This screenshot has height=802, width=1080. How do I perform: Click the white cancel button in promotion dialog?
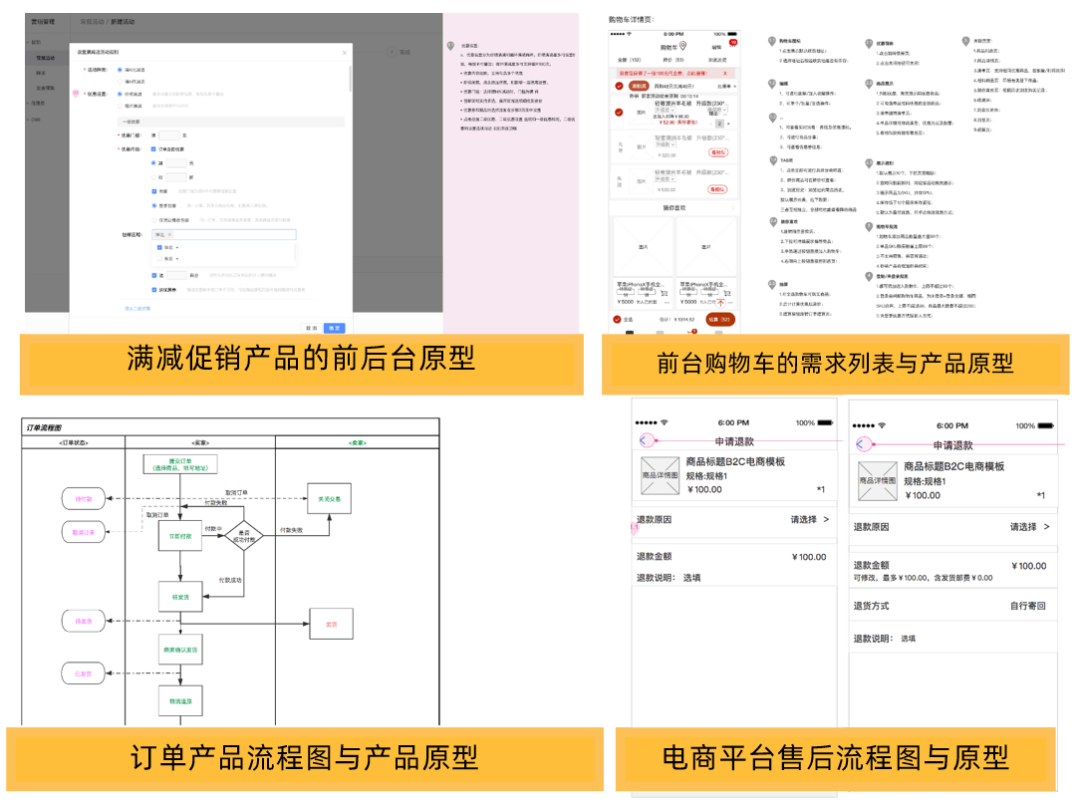click(311, 328)
